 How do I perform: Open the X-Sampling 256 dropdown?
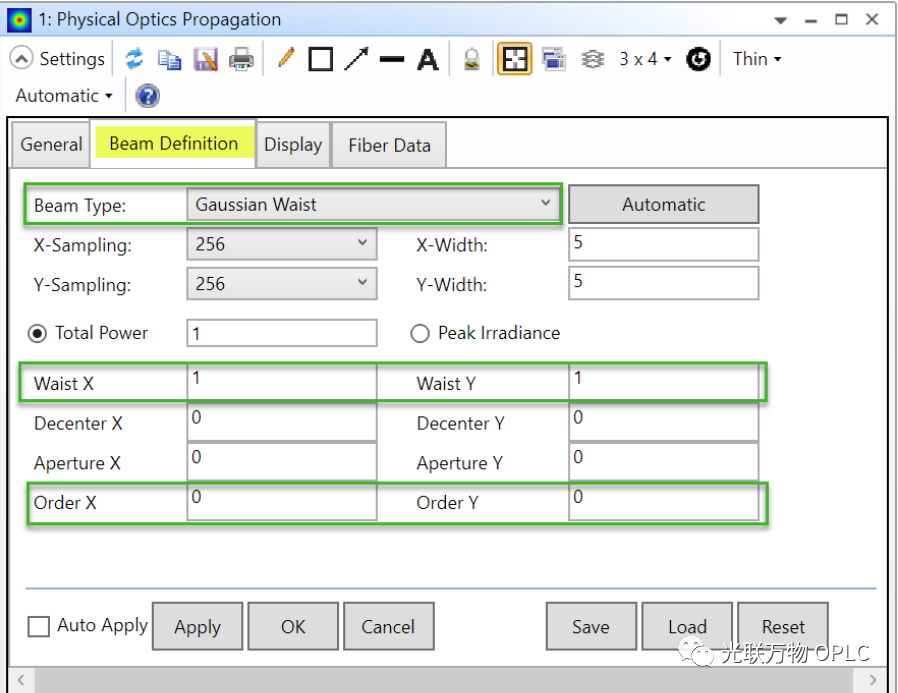pos(282,245)
